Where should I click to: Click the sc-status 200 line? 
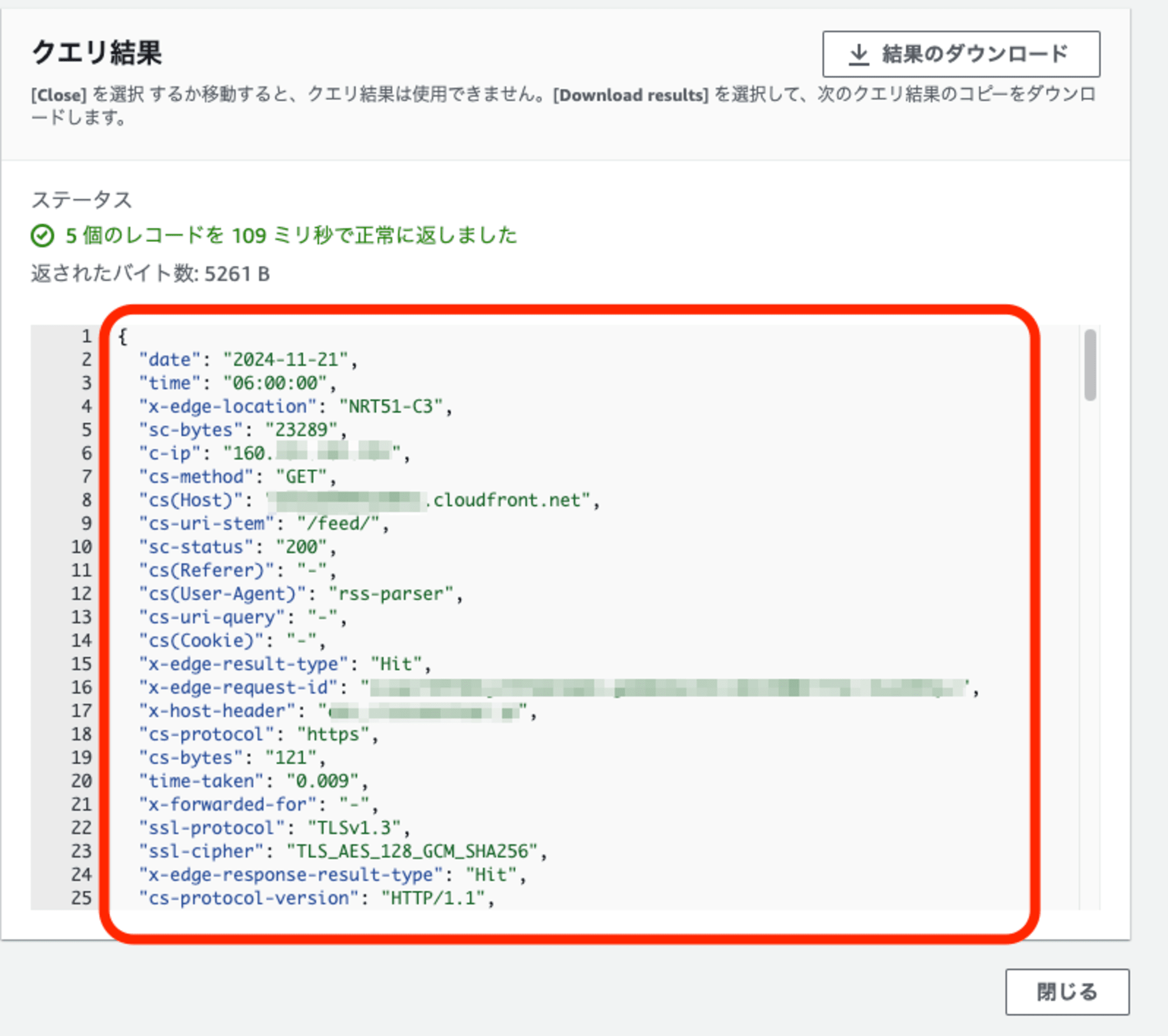(x=238, y=547)
